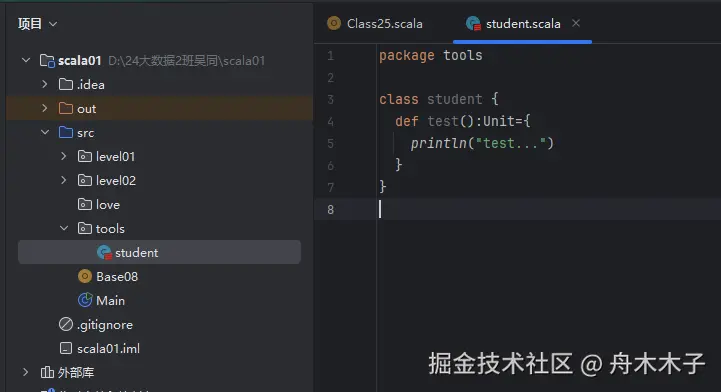Close the student.scala tab
This screenshot has height=392, width=721.
click(576, 23)
